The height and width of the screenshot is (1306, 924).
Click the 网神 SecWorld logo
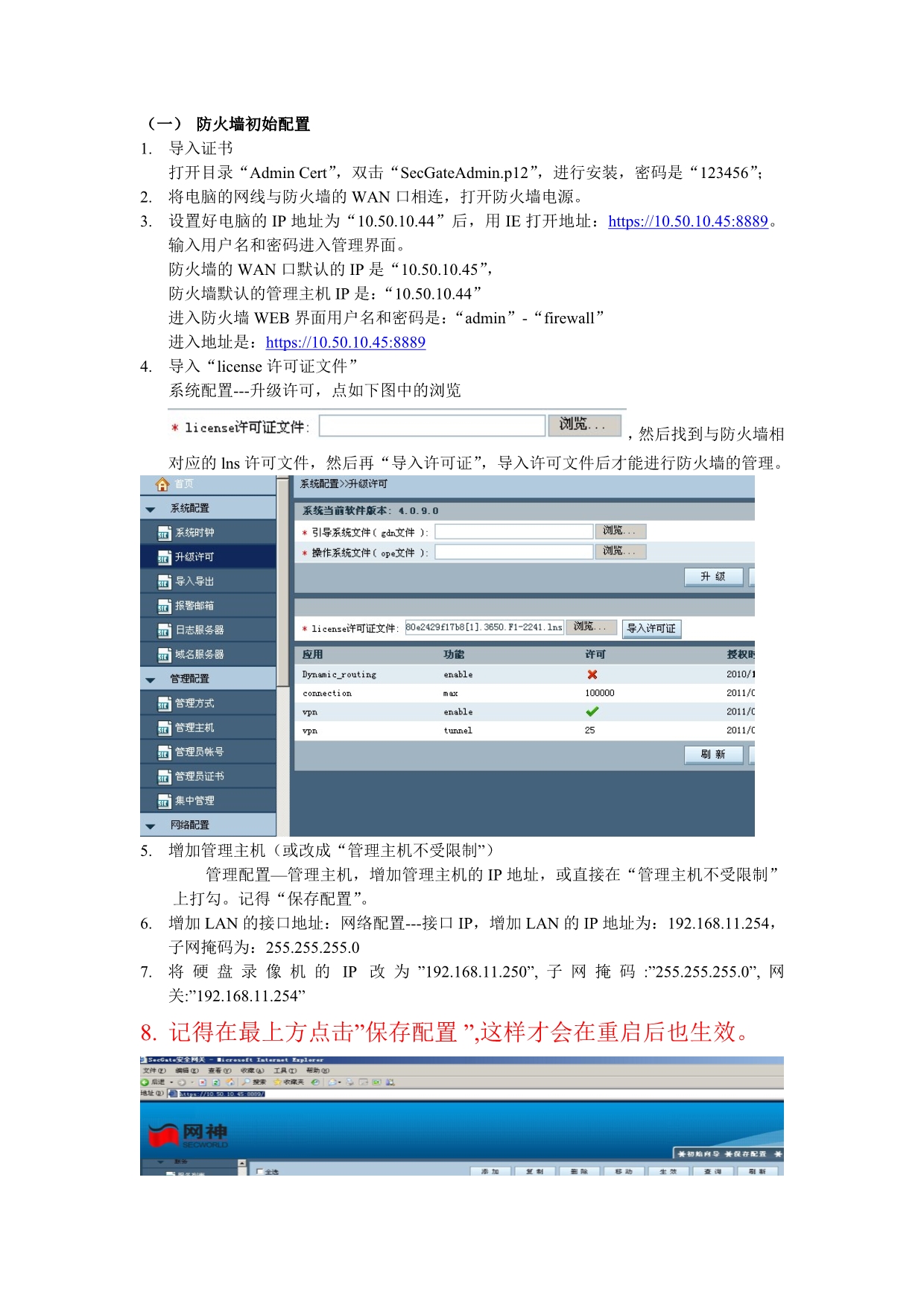(x=189, y=1135)
